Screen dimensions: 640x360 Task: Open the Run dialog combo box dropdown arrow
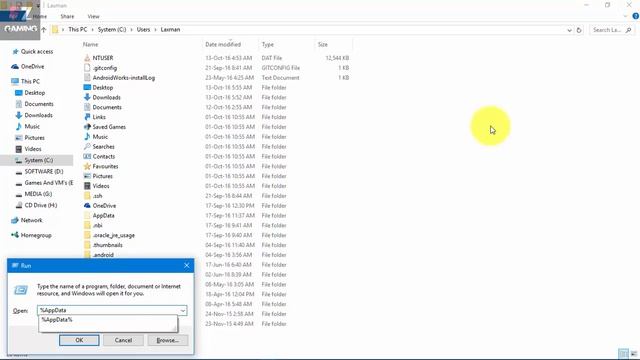pos(182,310)
